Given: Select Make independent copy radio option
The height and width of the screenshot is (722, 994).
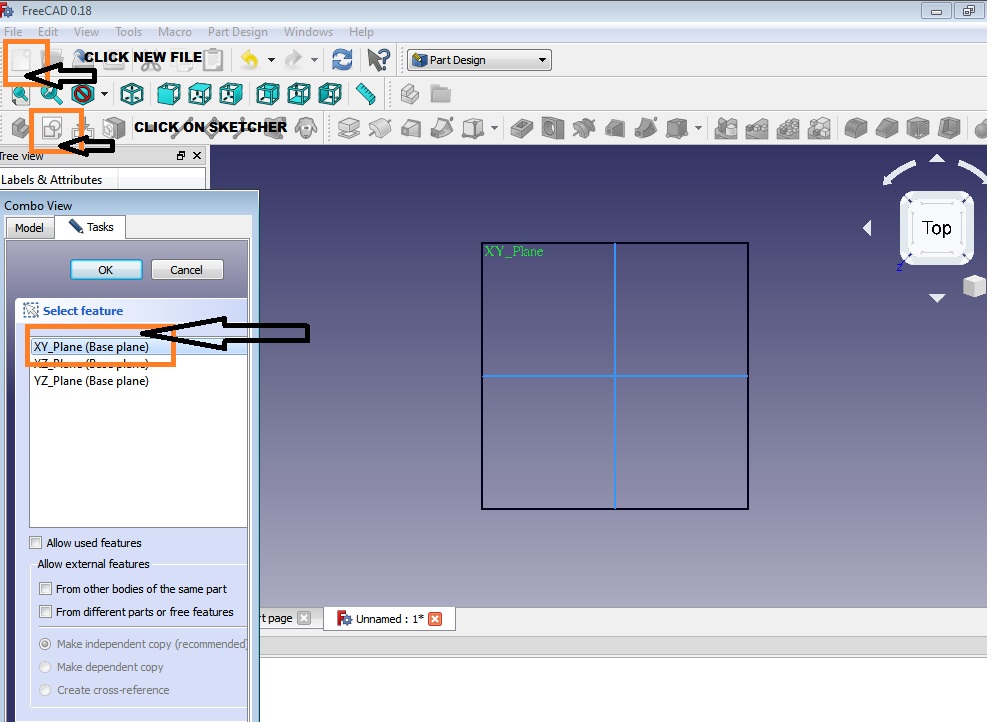Looking at the screenshot, I should 45,644.
